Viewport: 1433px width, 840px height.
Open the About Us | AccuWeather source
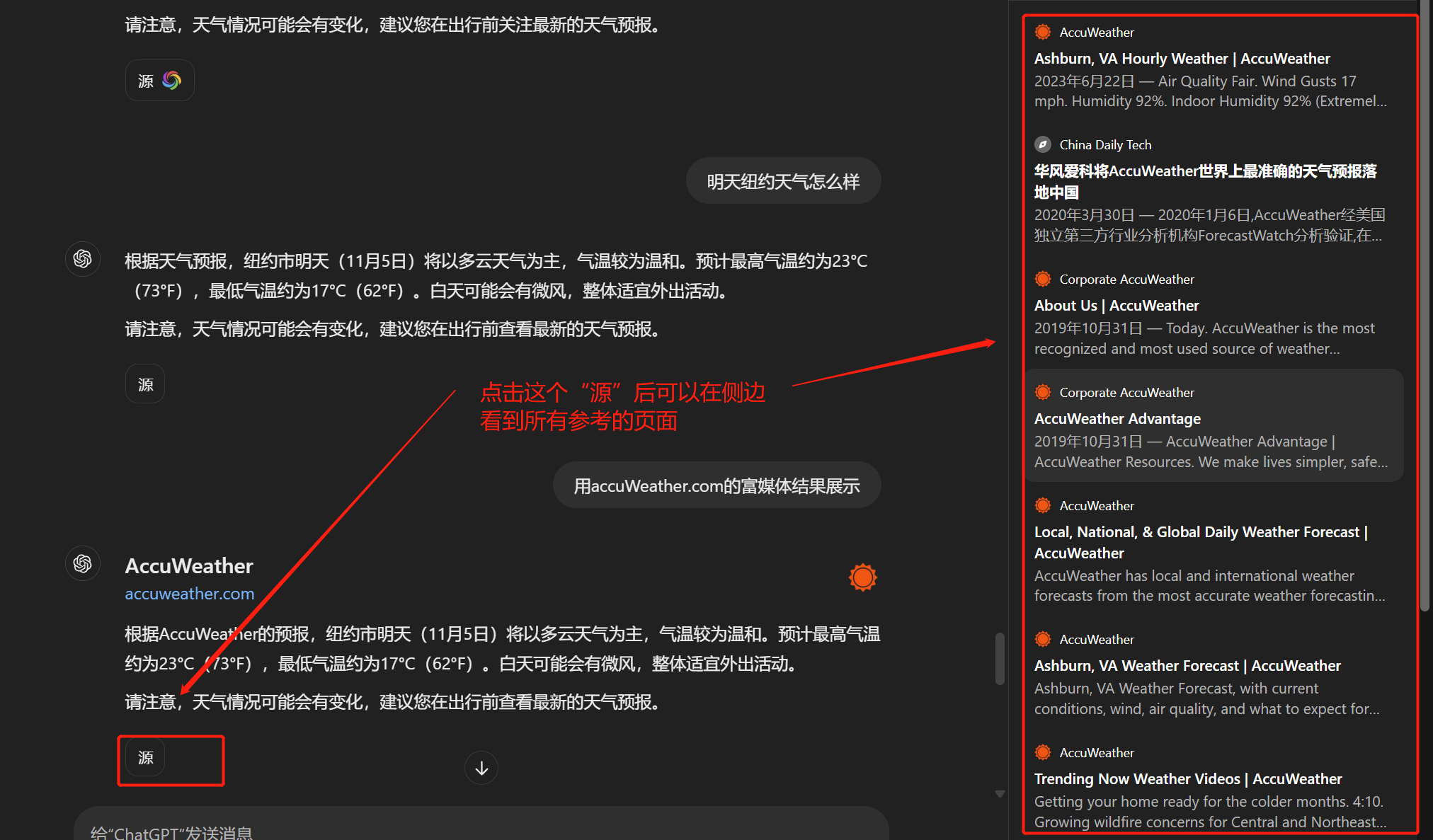pos(1117,306)
